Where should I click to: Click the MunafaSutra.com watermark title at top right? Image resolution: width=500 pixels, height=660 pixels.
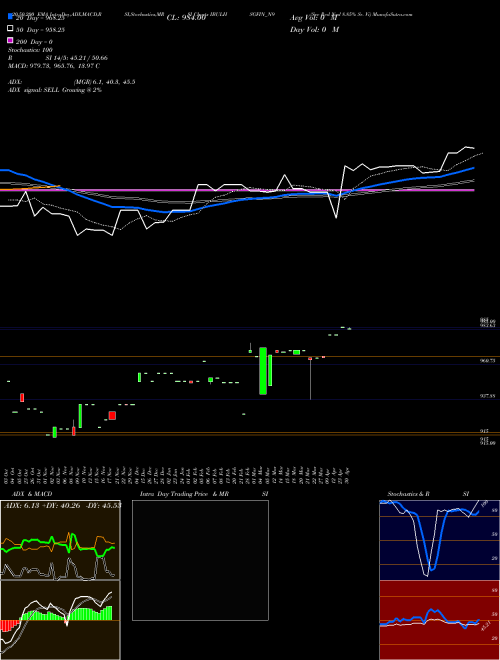coord(364,14)
